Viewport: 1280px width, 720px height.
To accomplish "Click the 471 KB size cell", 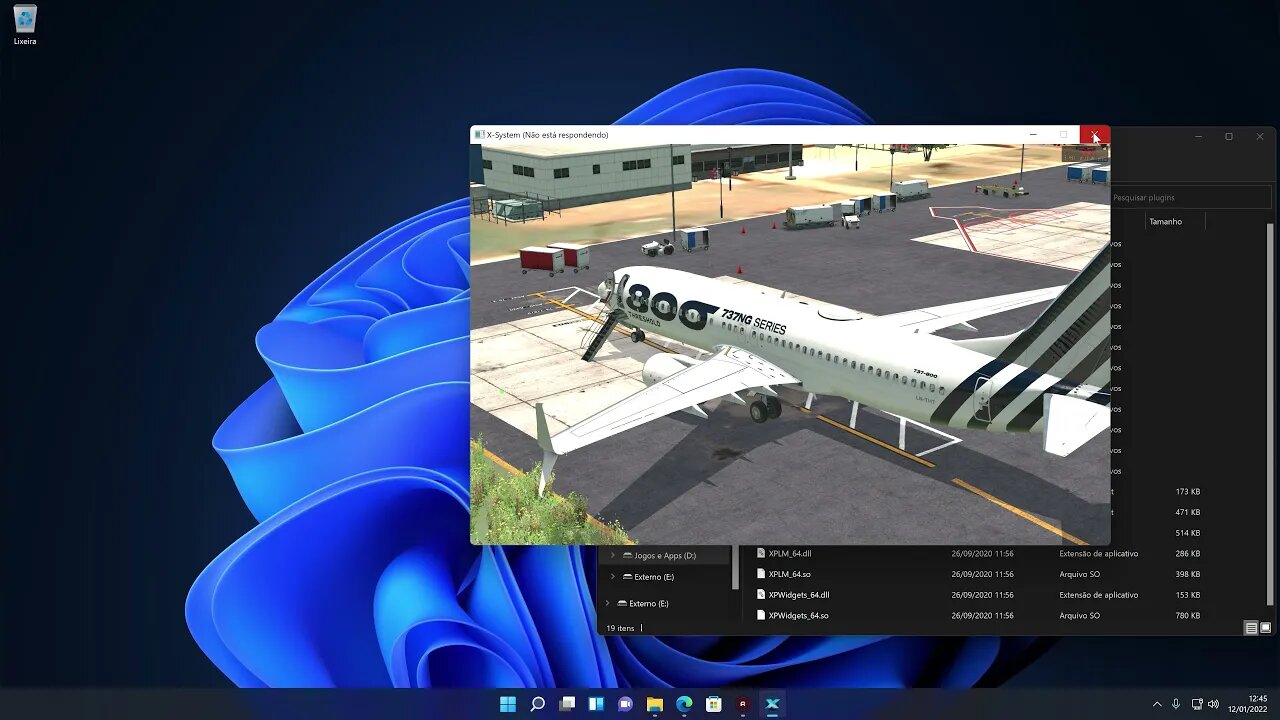I will 1188,512.
